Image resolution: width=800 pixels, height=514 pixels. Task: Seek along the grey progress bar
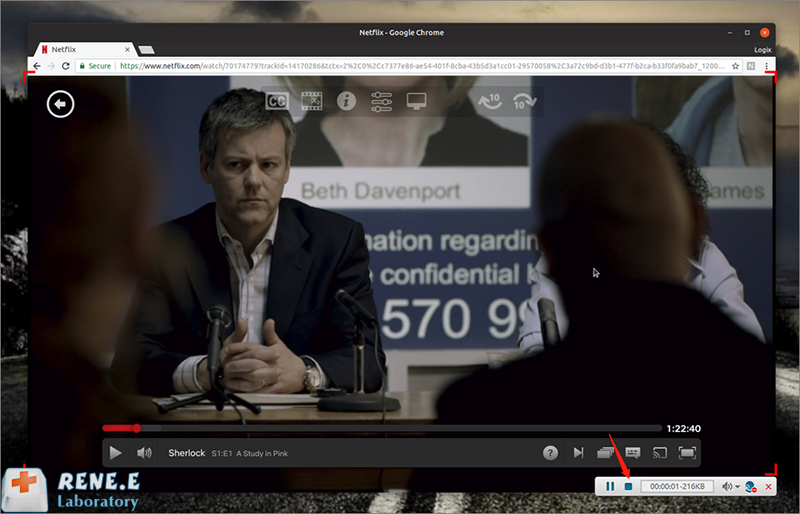click(x=382, y=428)
